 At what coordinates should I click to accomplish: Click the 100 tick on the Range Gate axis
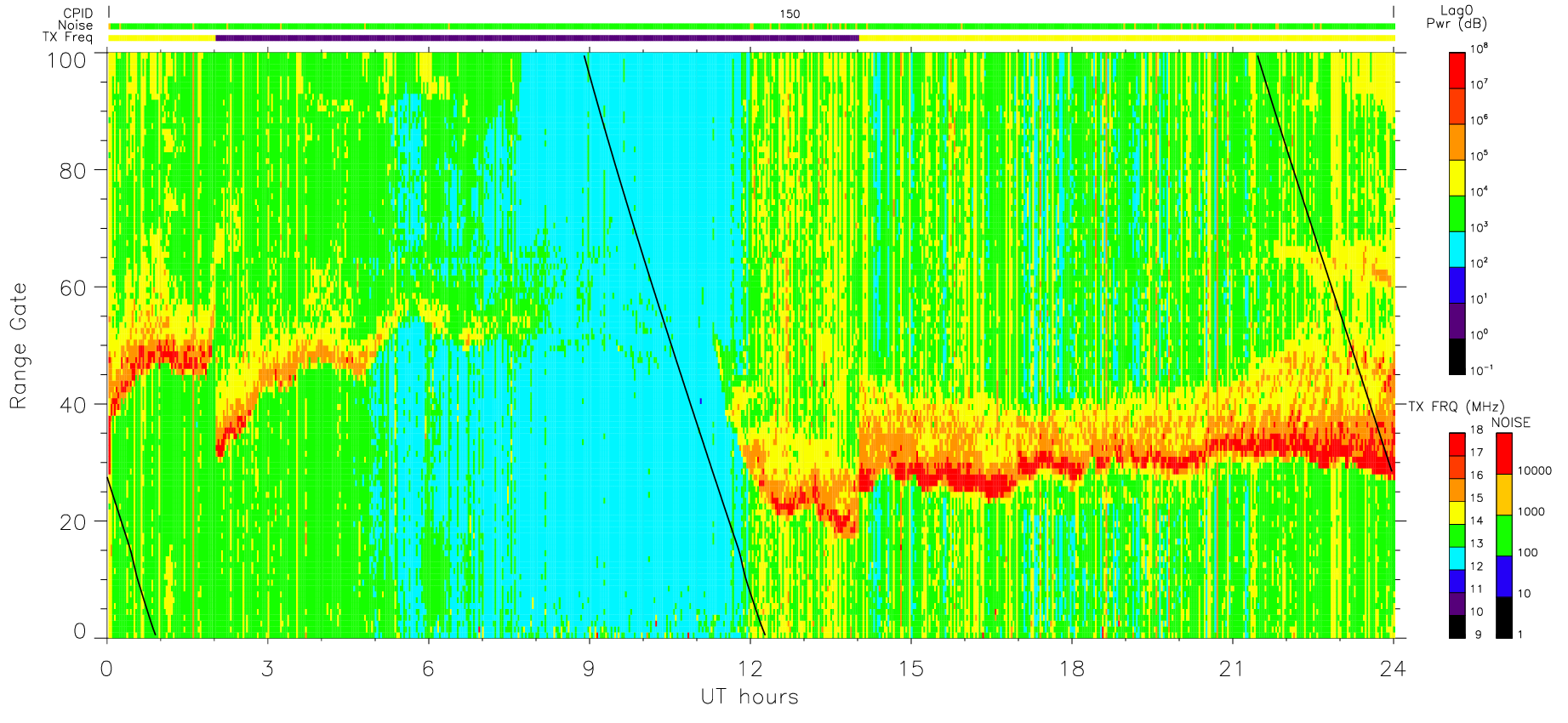click(x=66, y=60)
